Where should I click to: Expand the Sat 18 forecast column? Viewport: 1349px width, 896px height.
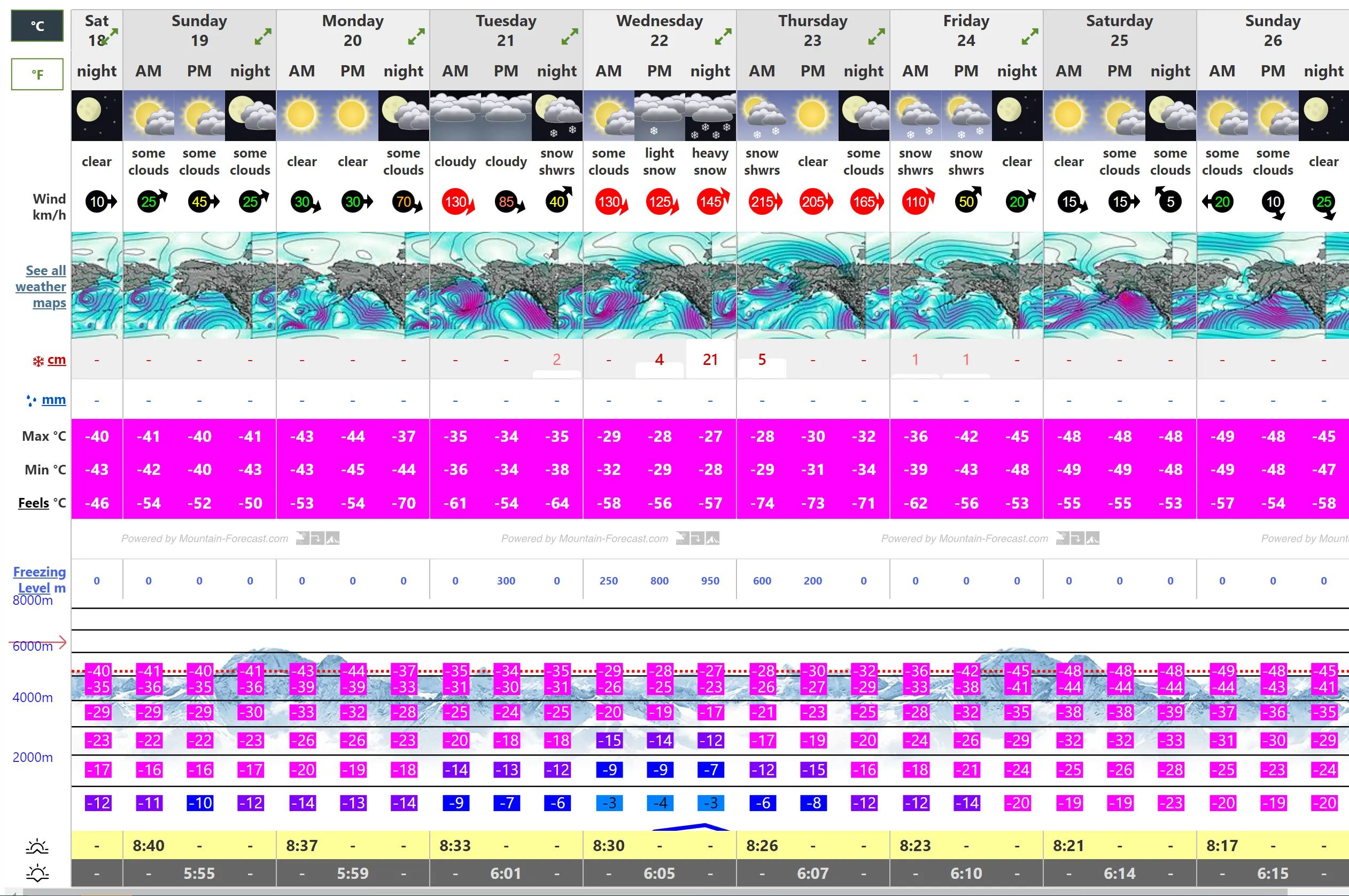coord(110,36)
